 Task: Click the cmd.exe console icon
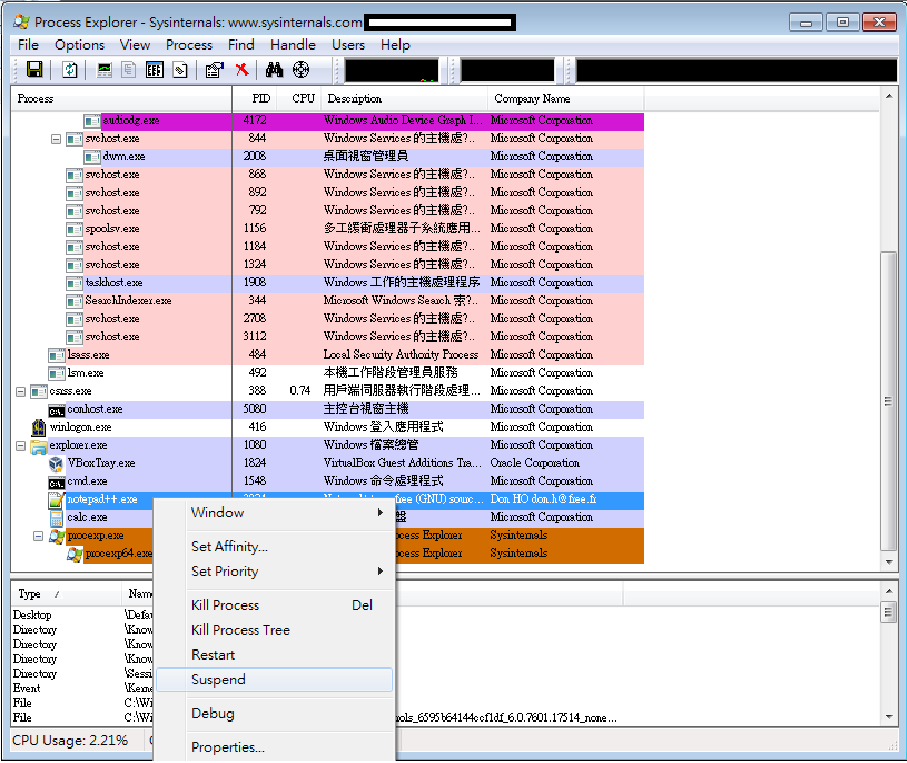pos(57,482)
